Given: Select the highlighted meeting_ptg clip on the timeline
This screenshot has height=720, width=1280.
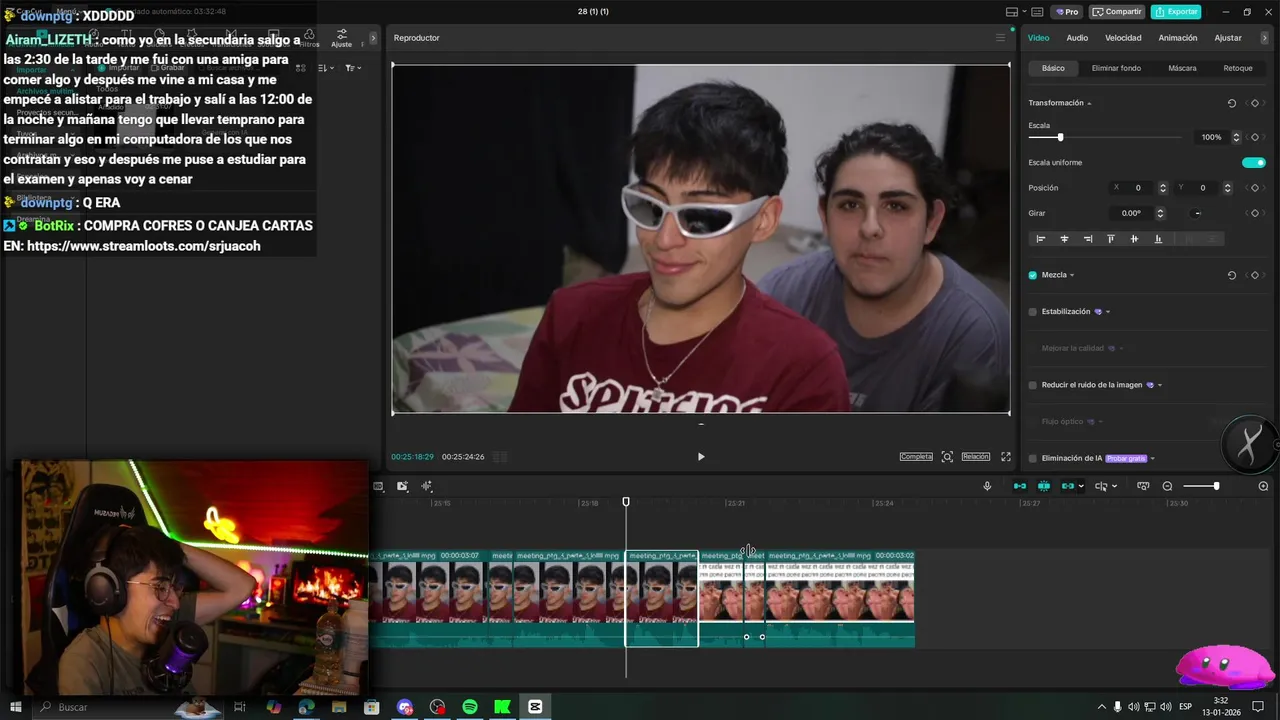Looking at the screenshot, I should 662,598.
